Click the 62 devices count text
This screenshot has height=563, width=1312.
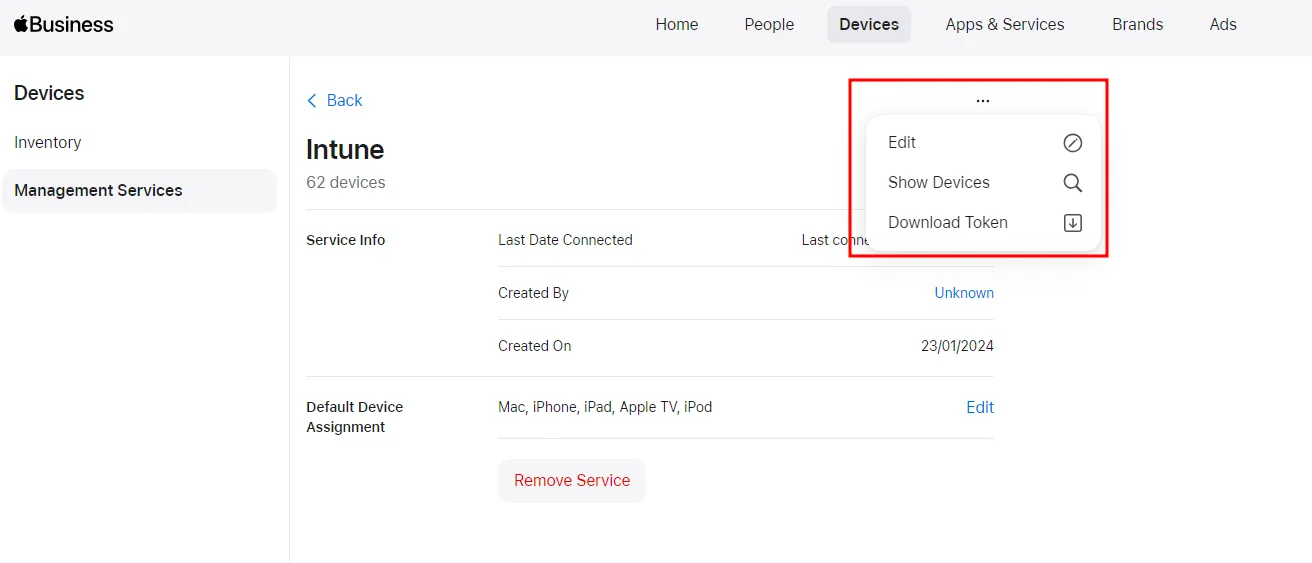pos(346,183)
